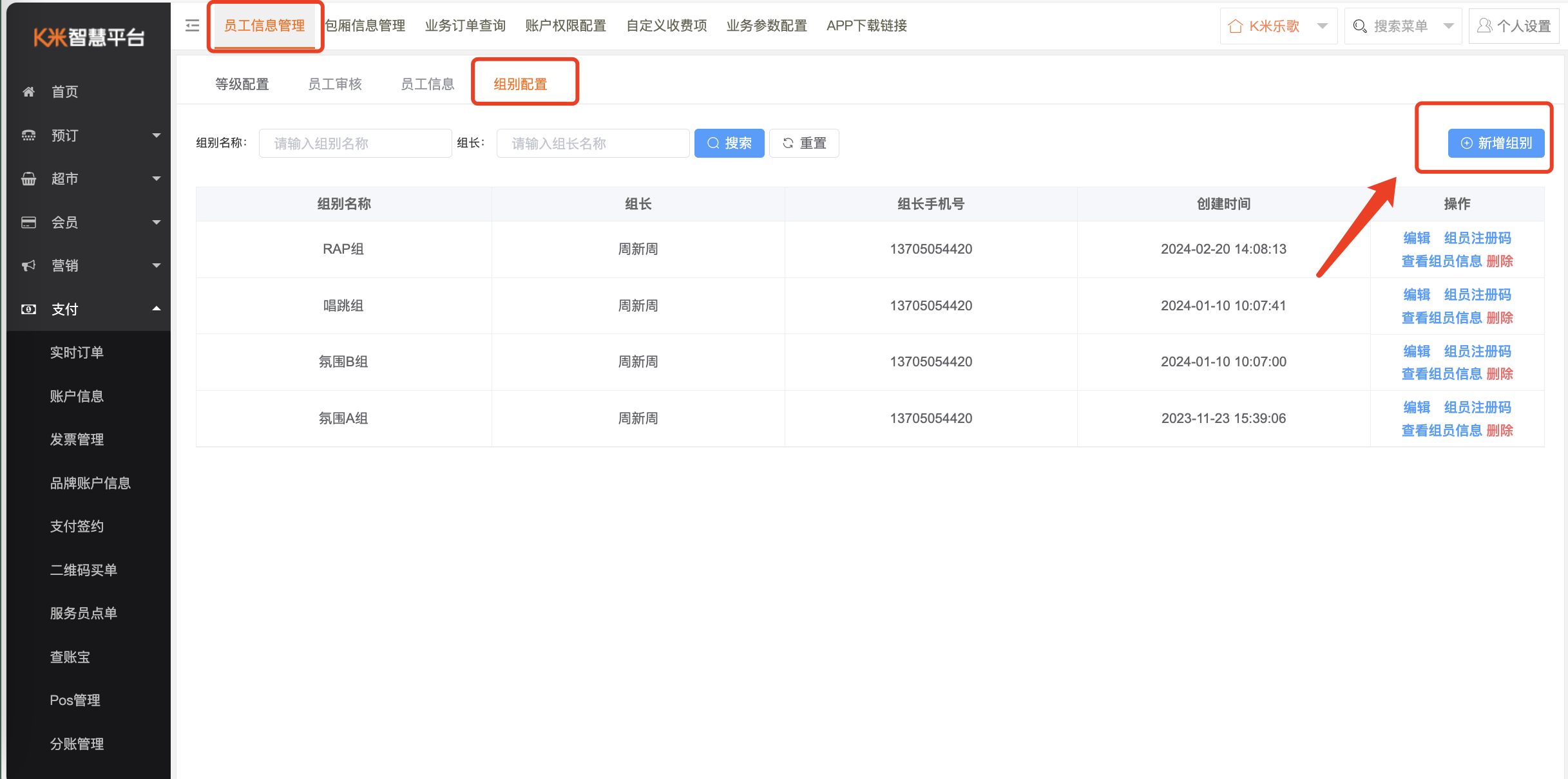Expand the 营销 sidebar menu arrow

(x=156, y=265)
